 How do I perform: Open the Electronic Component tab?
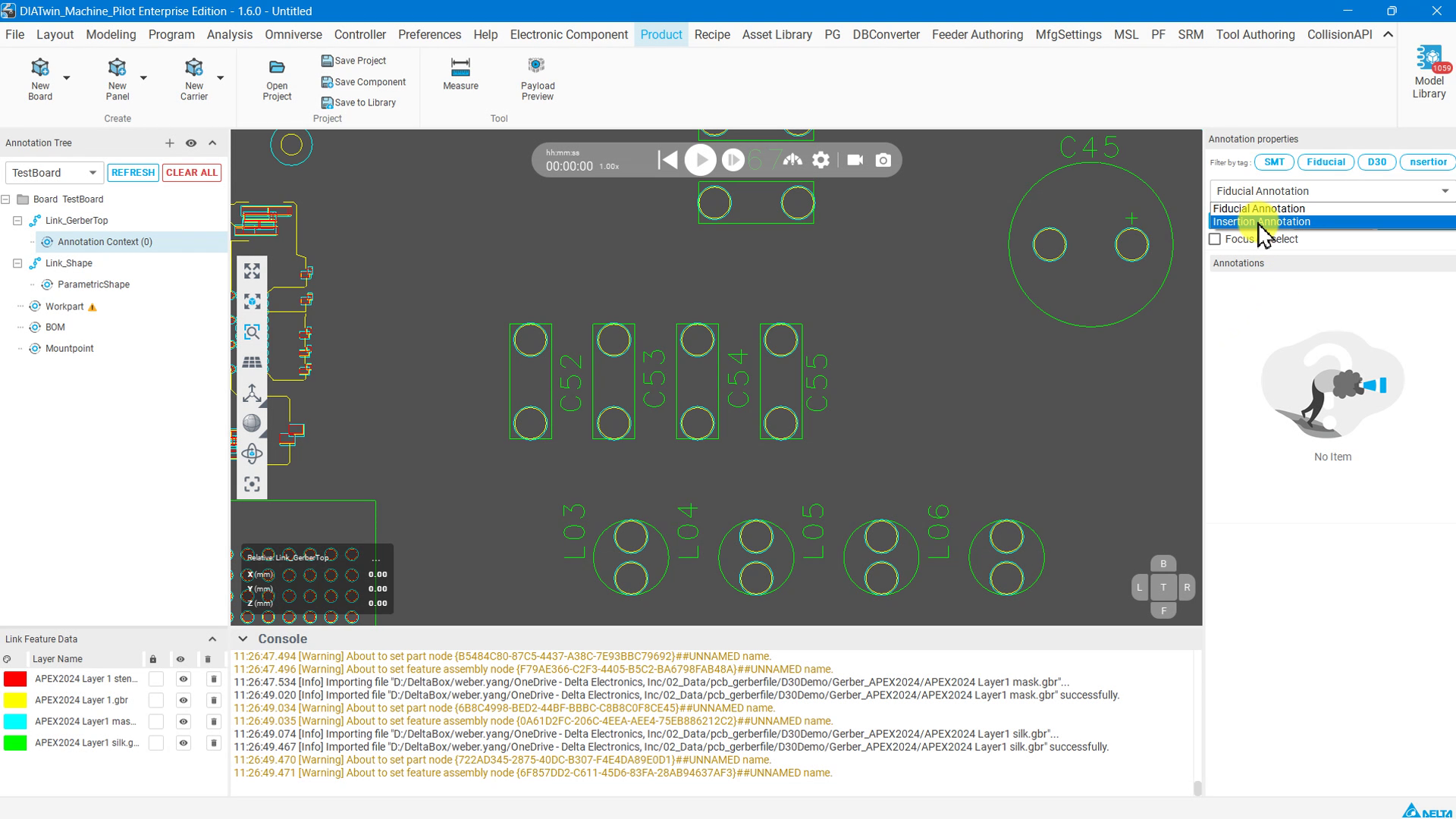[x=569, y=35]
